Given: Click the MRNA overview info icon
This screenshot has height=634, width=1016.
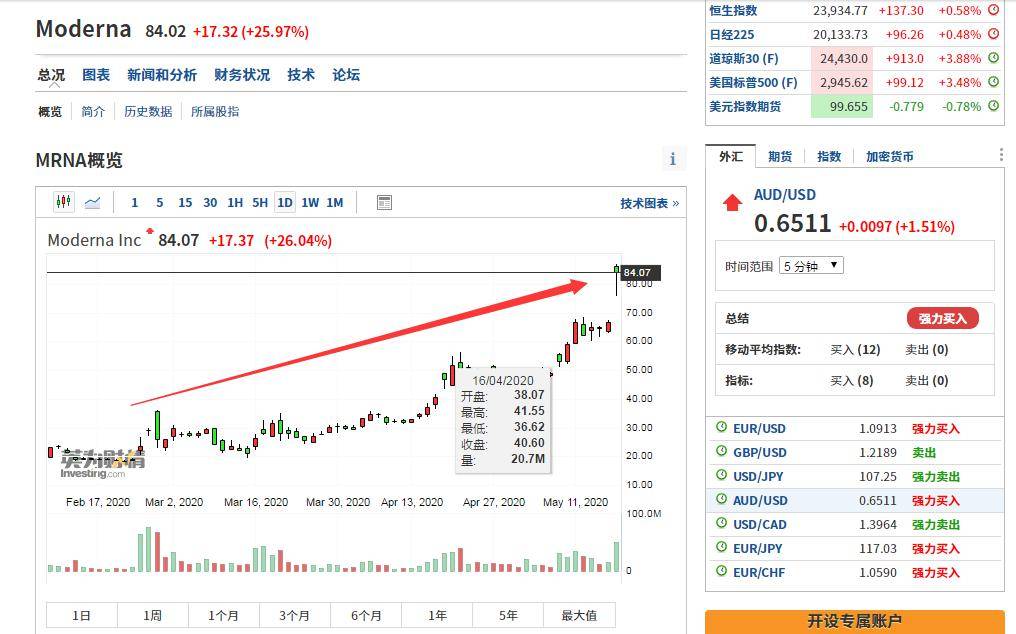Looking at the screenshot, I should pyautogui.click(x=673, y=159).
